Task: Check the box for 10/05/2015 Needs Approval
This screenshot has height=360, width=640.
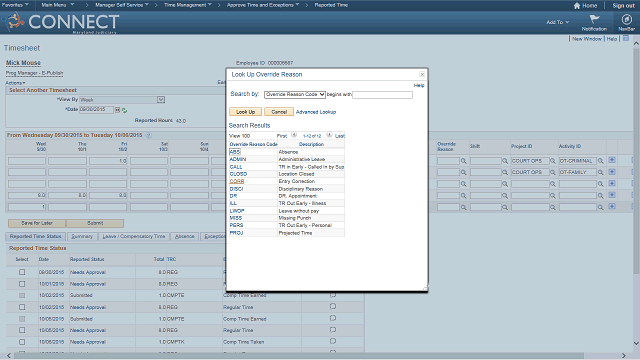Action: click(22, 330)
